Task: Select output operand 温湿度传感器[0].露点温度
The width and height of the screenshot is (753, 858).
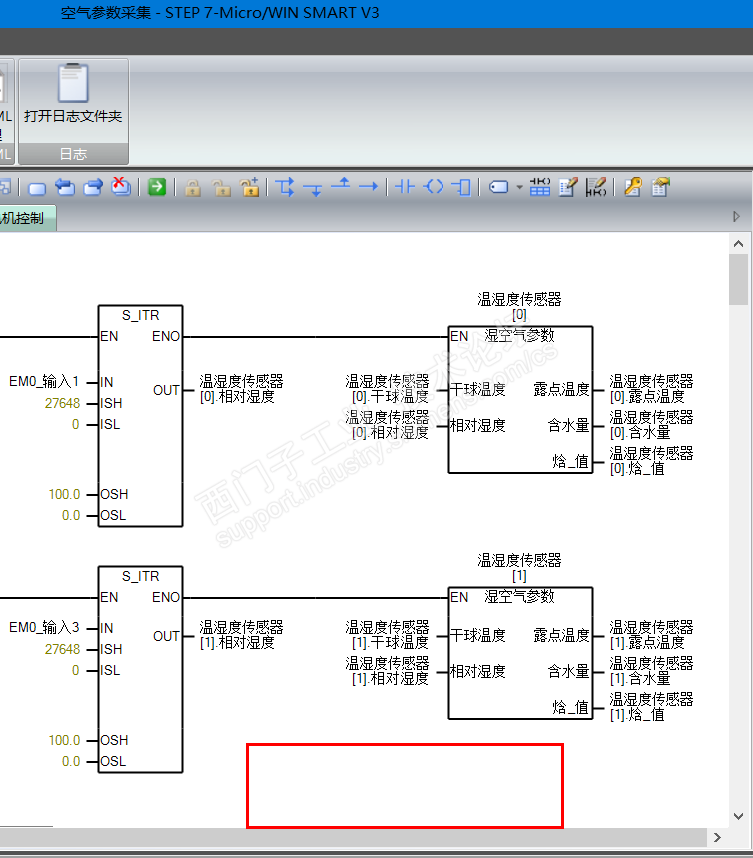Action: [651, 389]
